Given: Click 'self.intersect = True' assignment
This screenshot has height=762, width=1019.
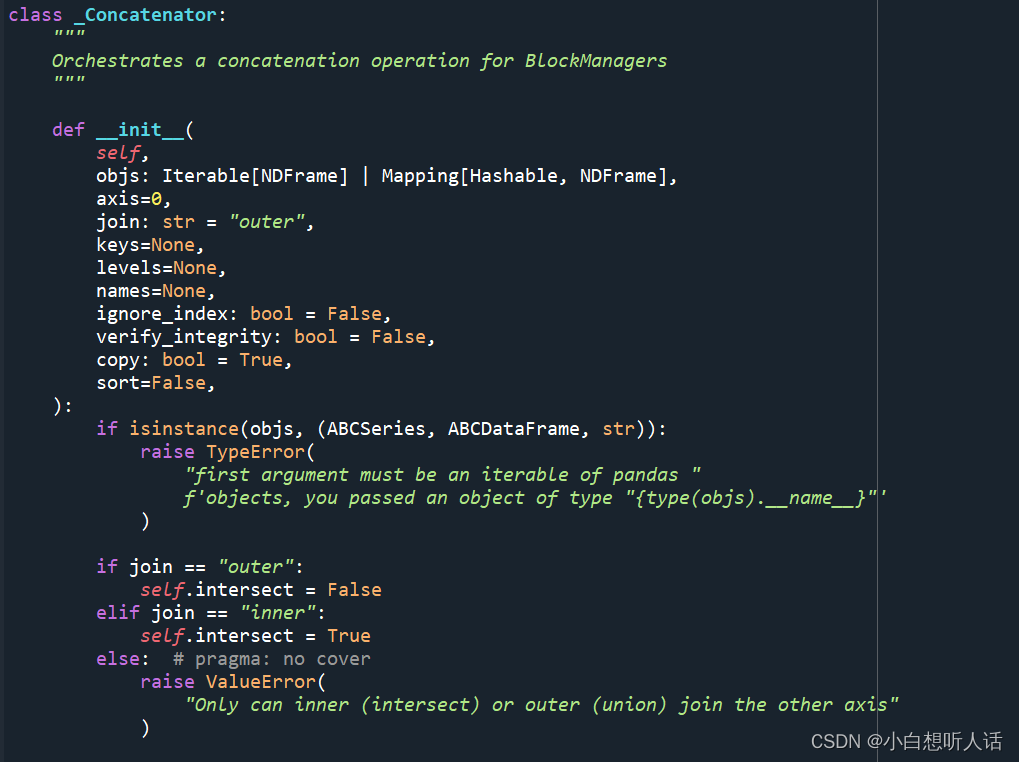Looking at the screenshot, I should click(255, 636).
